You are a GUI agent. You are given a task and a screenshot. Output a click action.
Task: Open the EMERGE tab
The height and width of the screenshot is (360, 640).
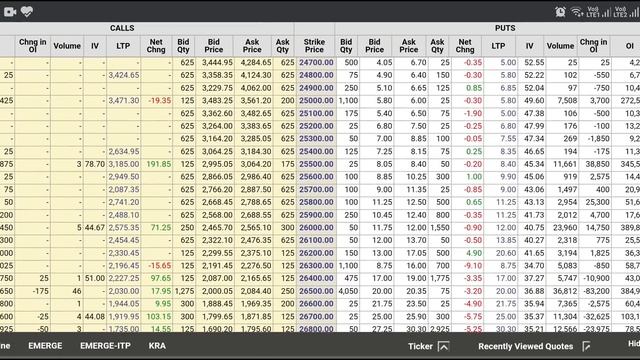[x=45, y=346]
